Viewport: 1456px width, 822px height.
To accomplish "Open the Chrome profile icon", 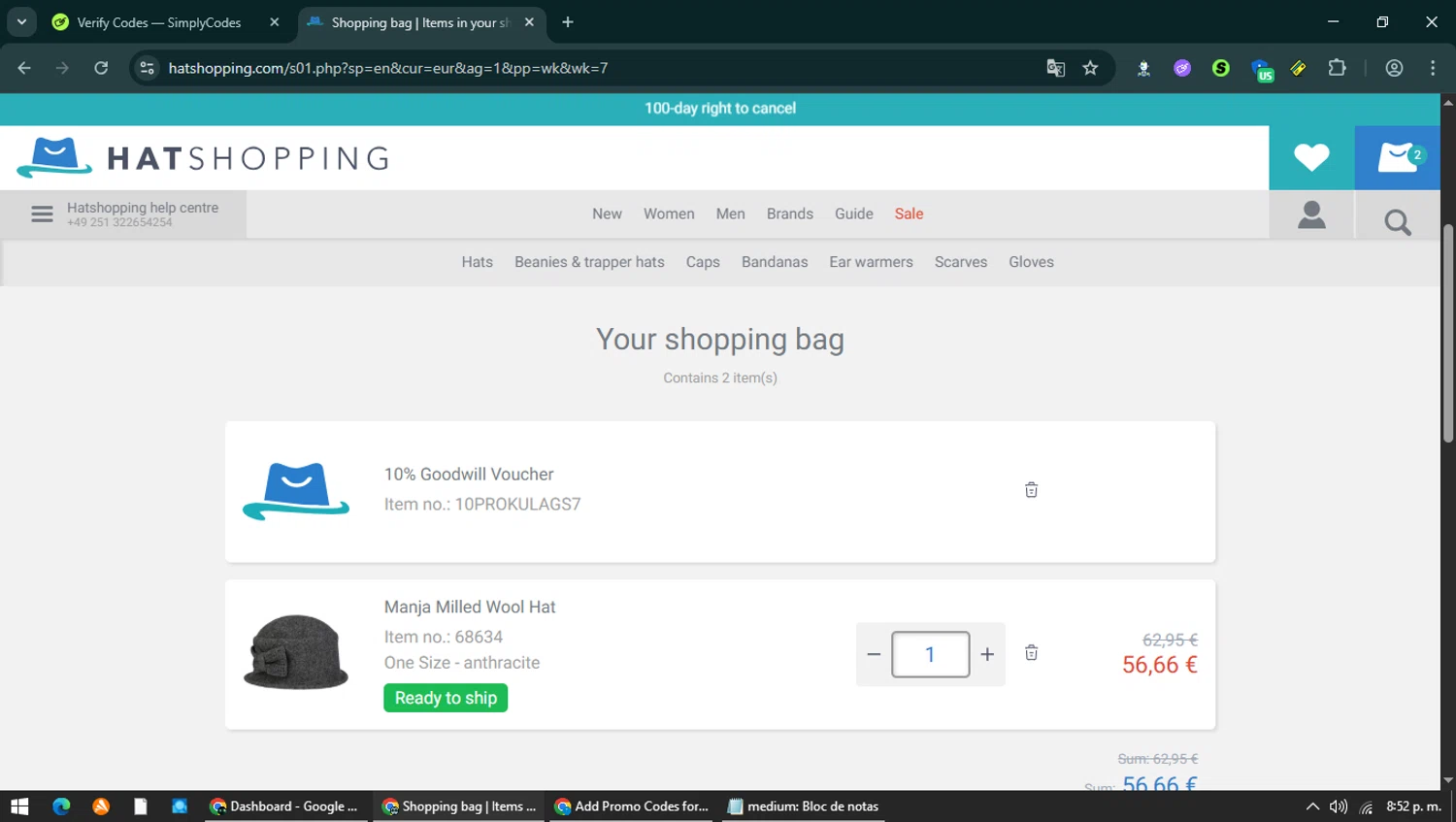I will point(1394,68).
